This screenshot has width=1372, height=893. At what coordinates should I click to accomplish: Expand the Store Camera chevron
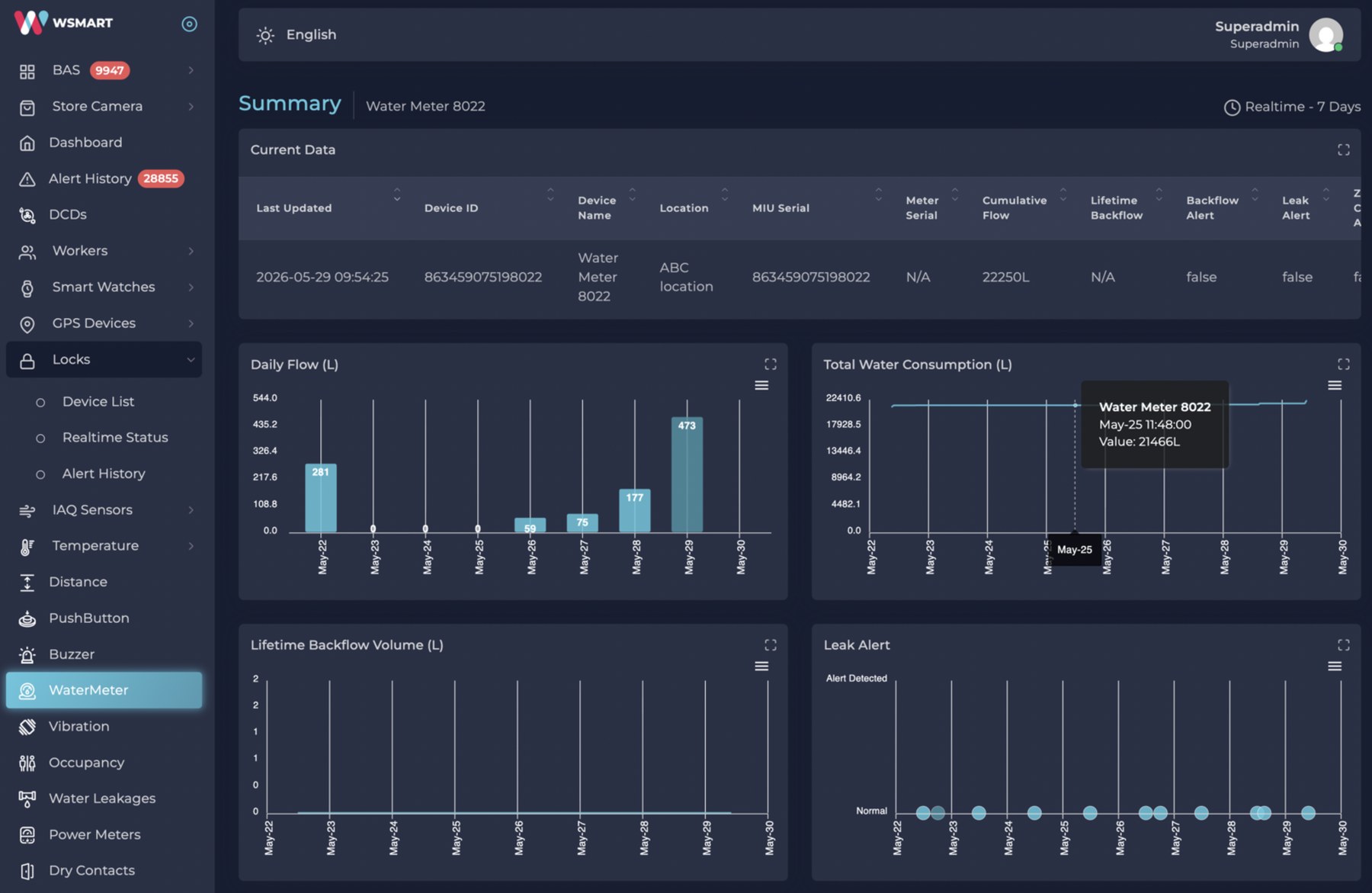(x=191, y=107)
